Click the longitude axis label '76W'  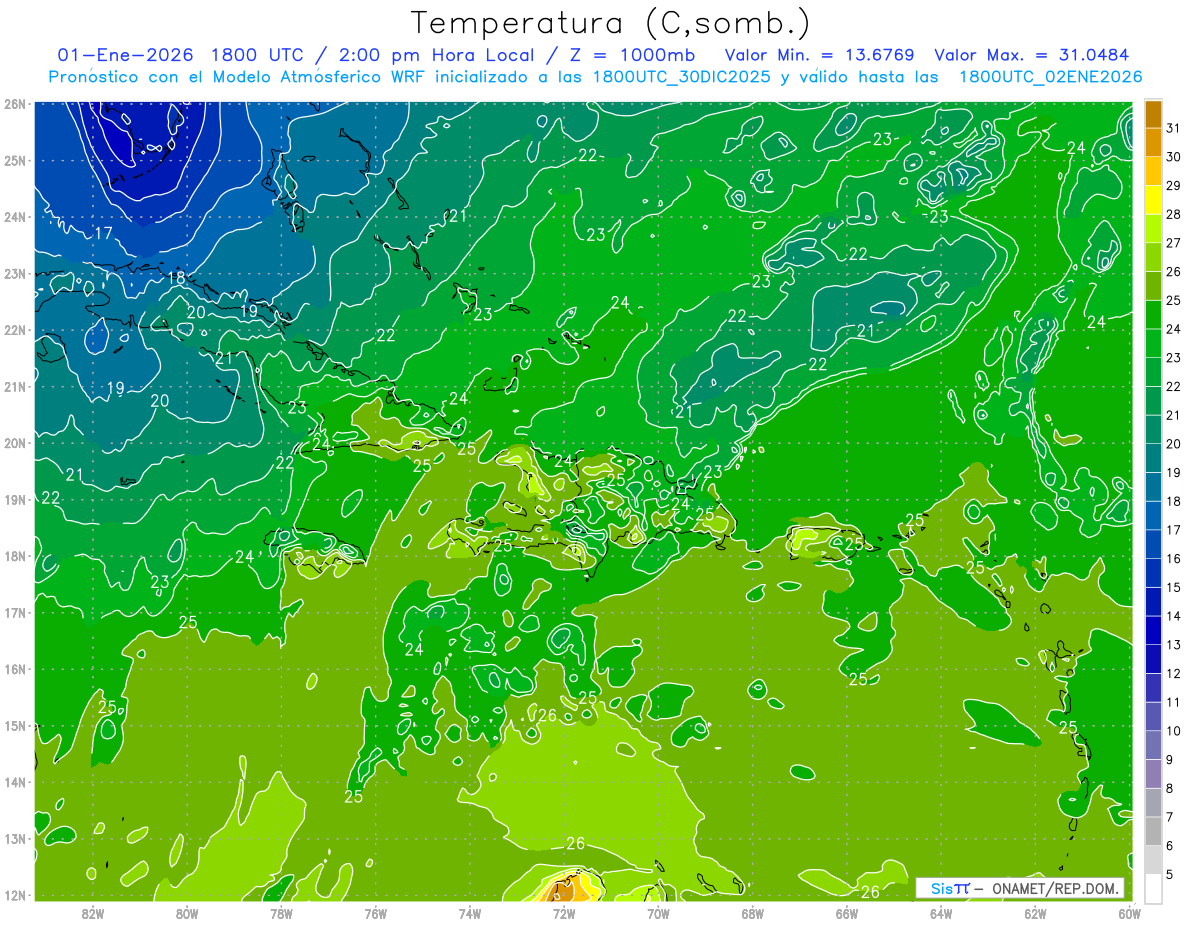[376, 913]
